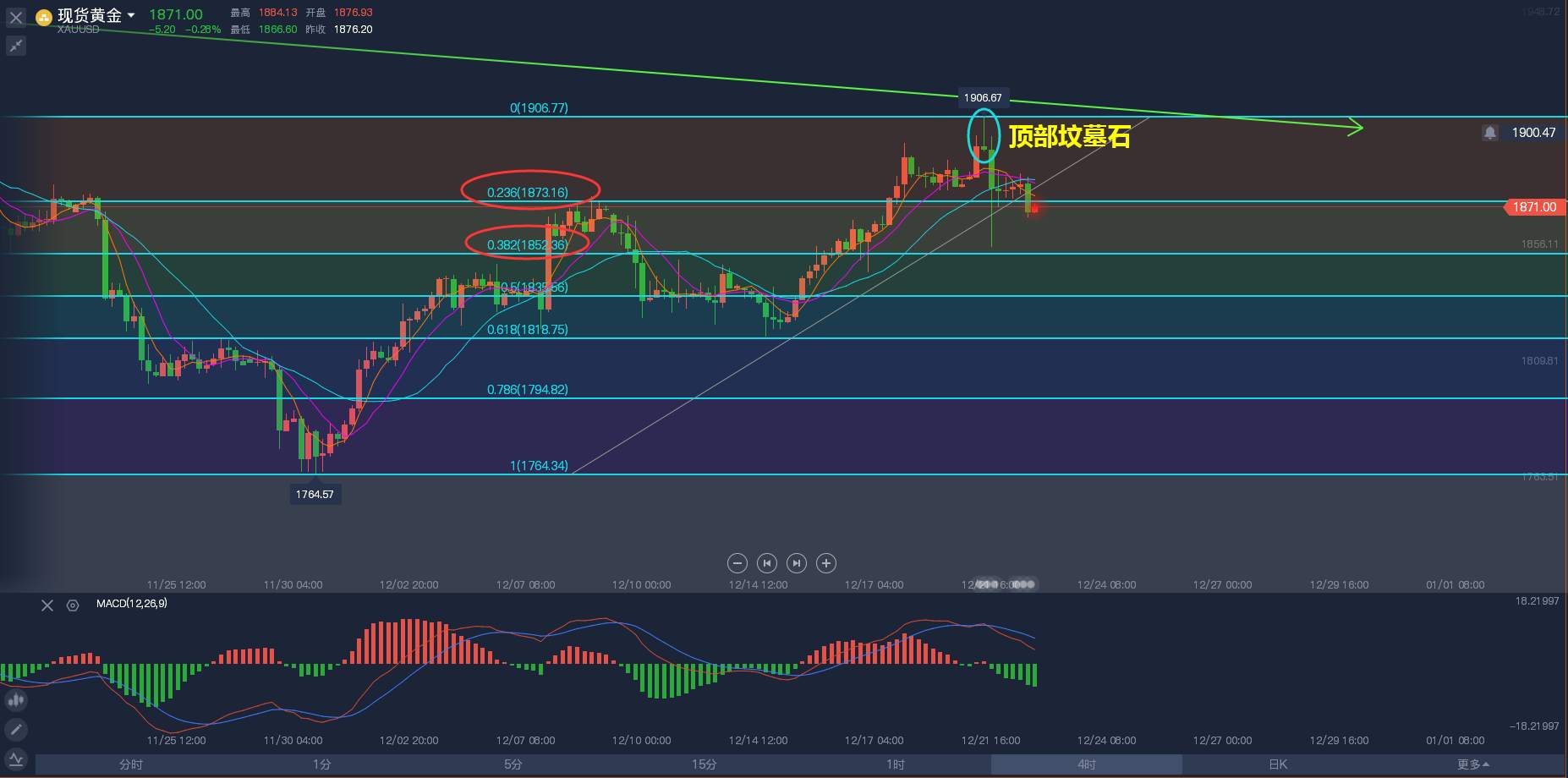
Task: Switch to the 1时 timeframe tab
Action: (896, 764)
